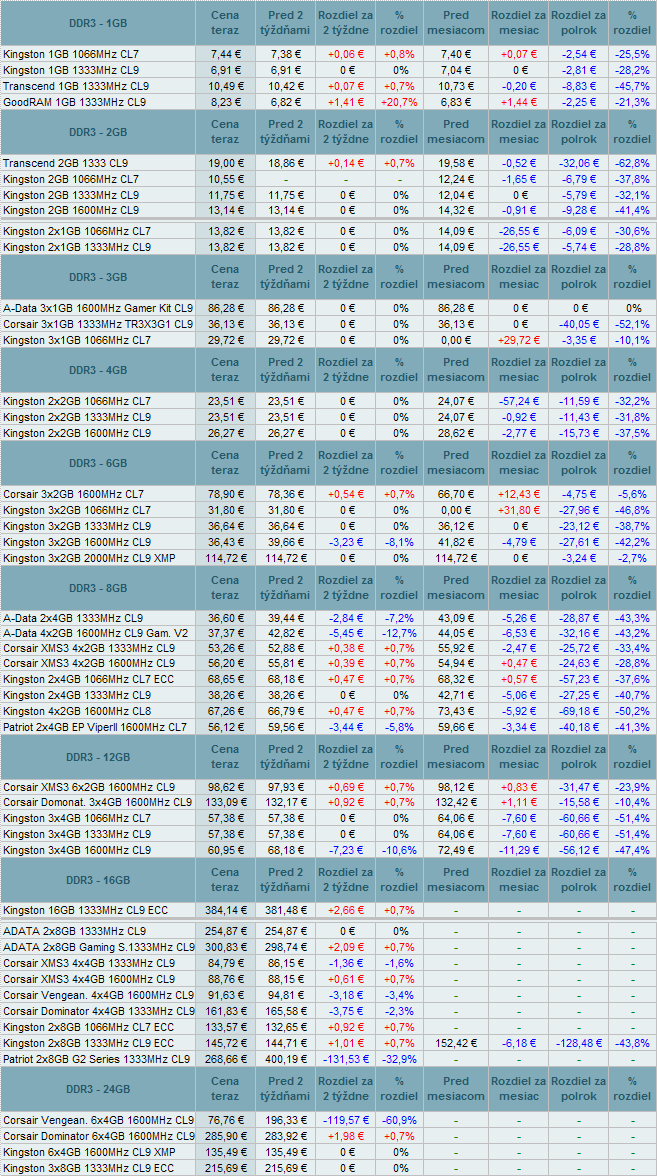This screenshot has width=657, height=1176.
Task: Click the Kingston 6x4GB 1600MHz CL9 XMP name
Action: pos(89,1152)
